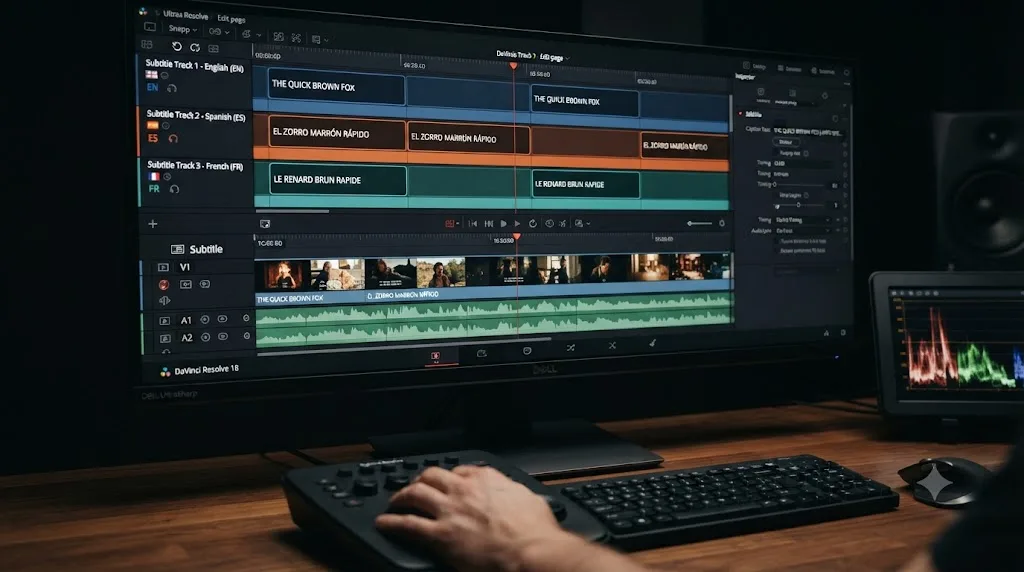Toggle the ES language badge on Track 2
Viewport: 1024px width, 572px height.
point(153,138)
